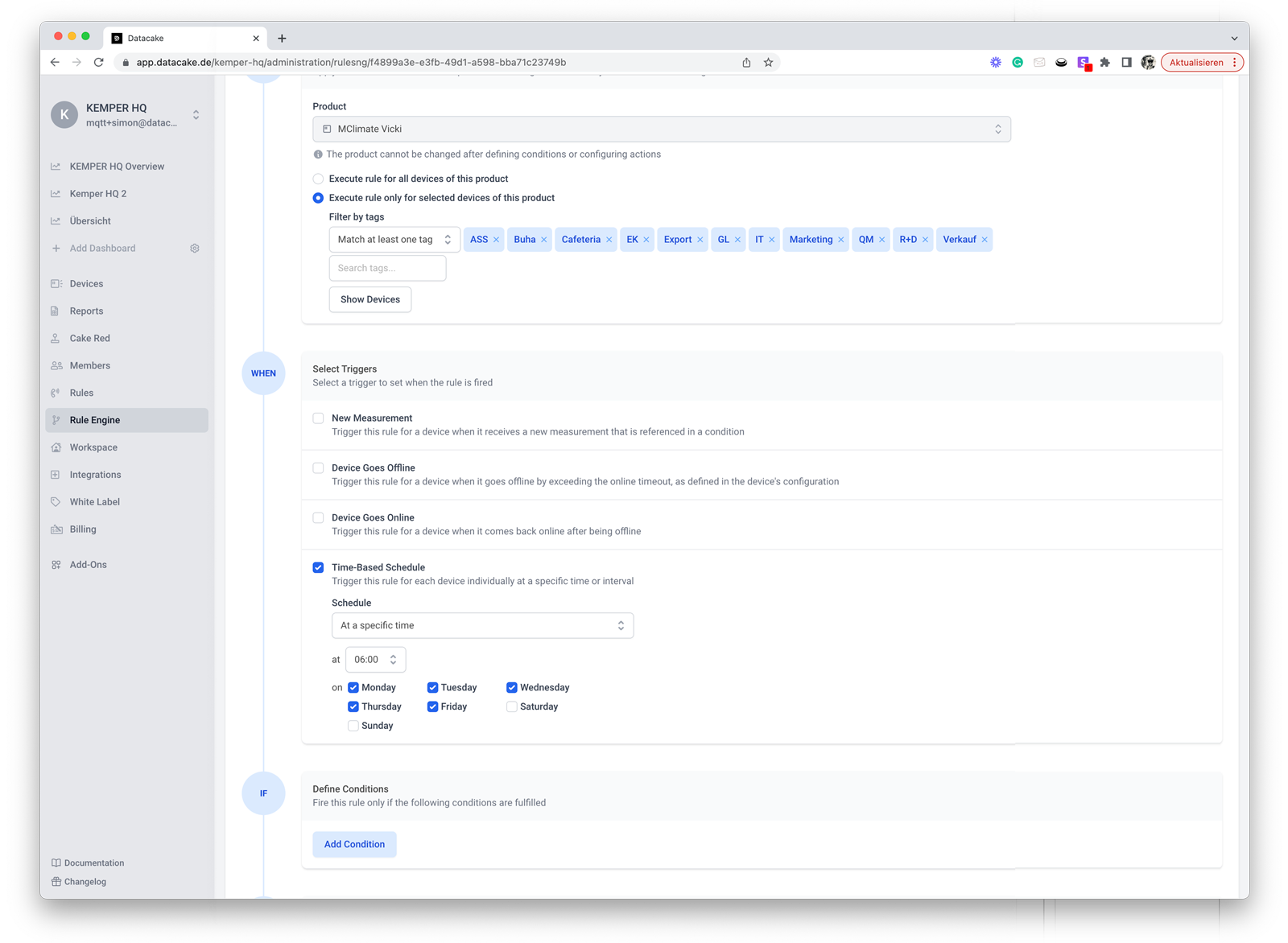This screenshot has width=1288, height=943.
Task: Uncheck Monday in schedule days
Action: point(353,688)
